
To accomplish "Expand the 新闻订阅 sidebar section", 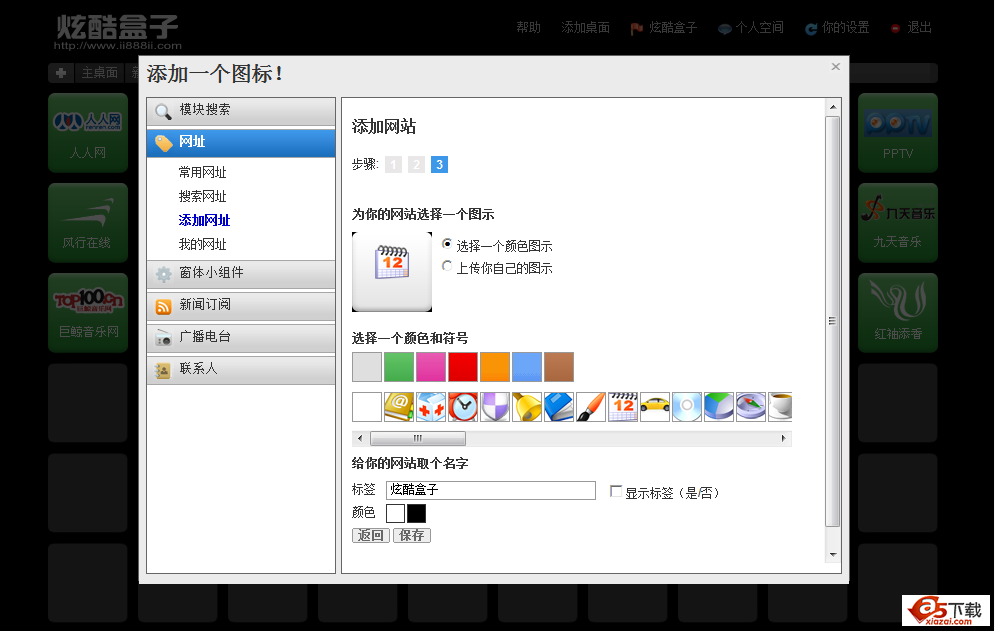I will pos(241,306).
